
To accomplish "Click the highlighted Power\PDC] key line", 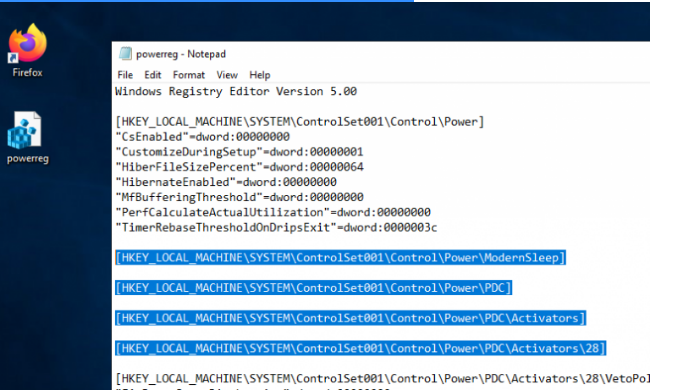I will click(x=314, y=288).
